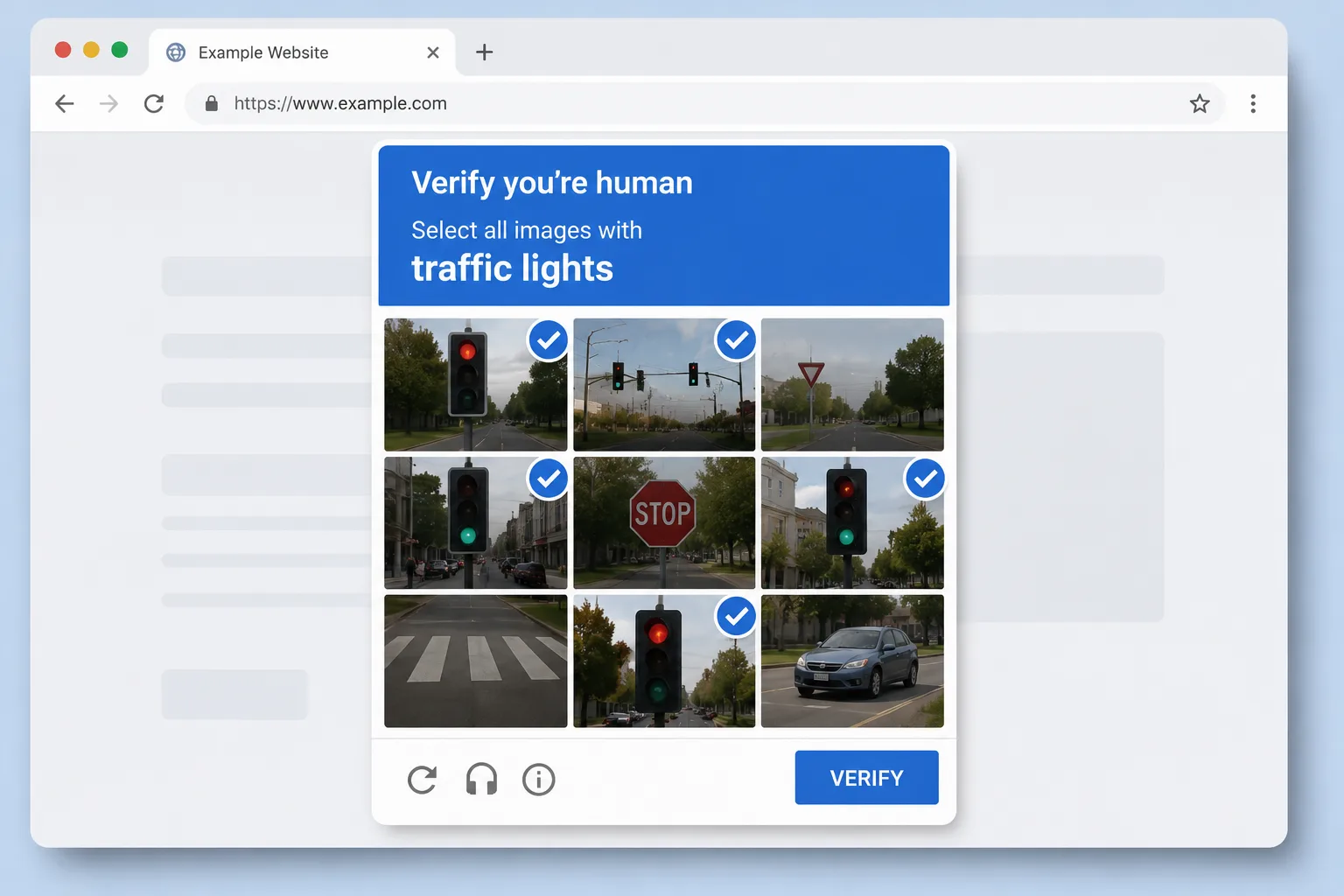Select the STOP sign image tile
1344x896 pixels.
(x=664, y=522)
